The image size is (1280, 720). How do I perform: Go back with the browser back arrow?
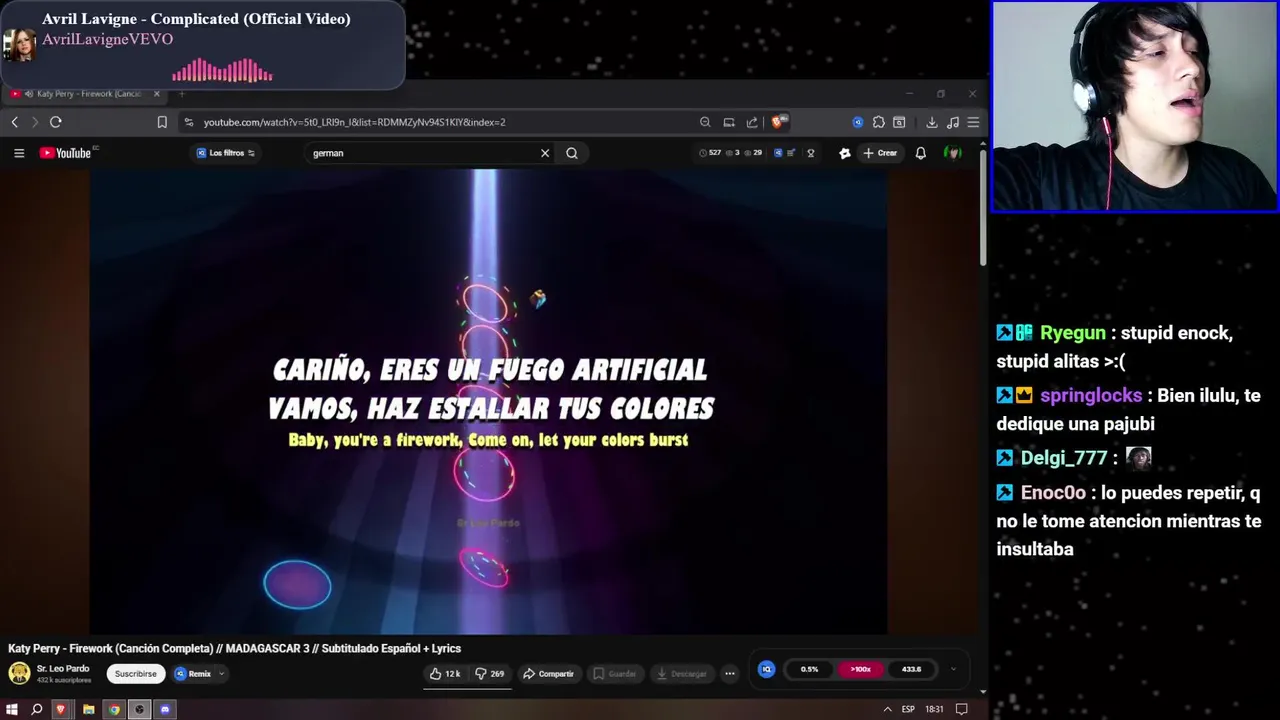14,122
